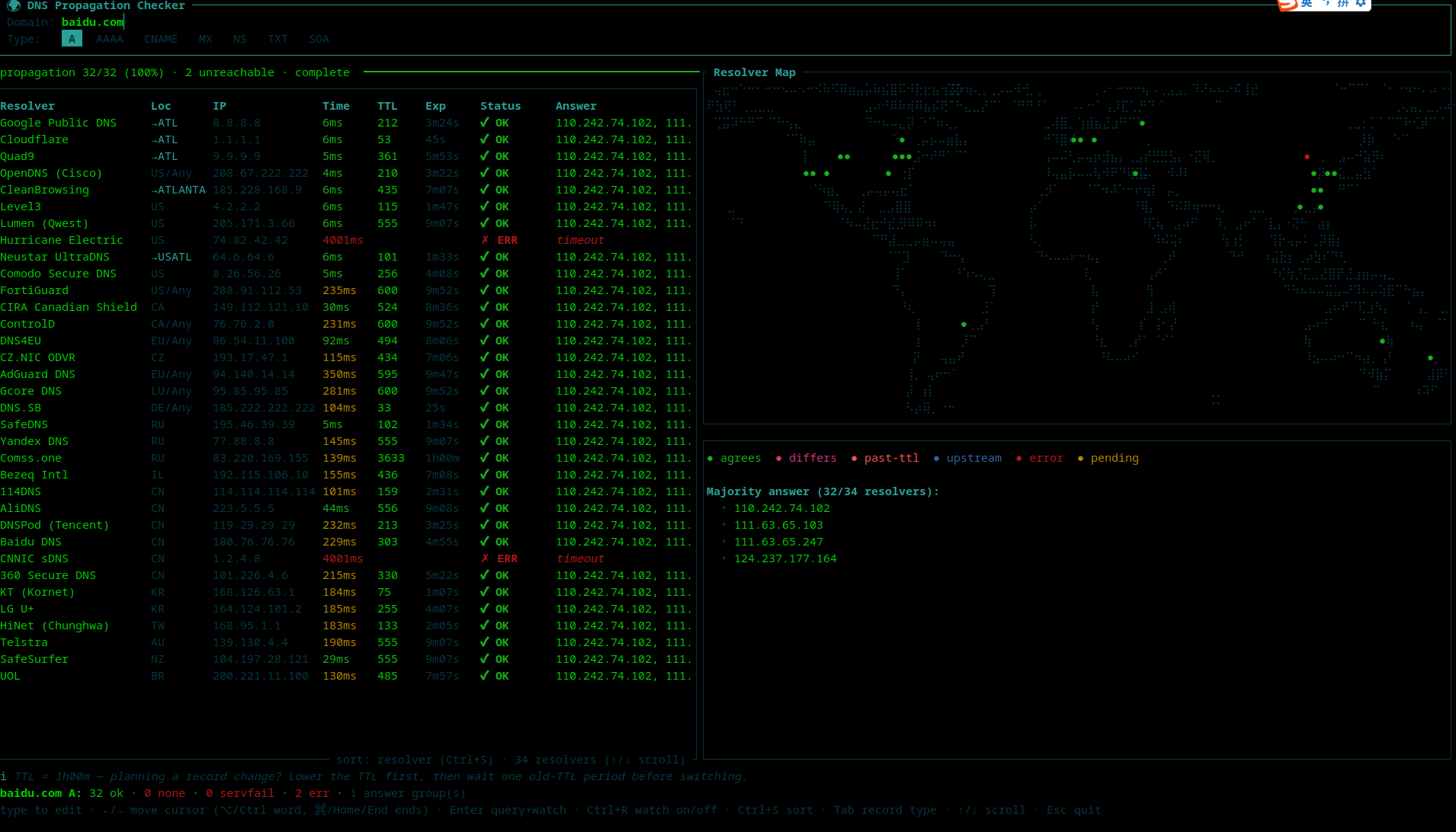Select the CIRA Canadian Shield row
Viewport: 1456px width, 832px height.
tap(346, 307)
